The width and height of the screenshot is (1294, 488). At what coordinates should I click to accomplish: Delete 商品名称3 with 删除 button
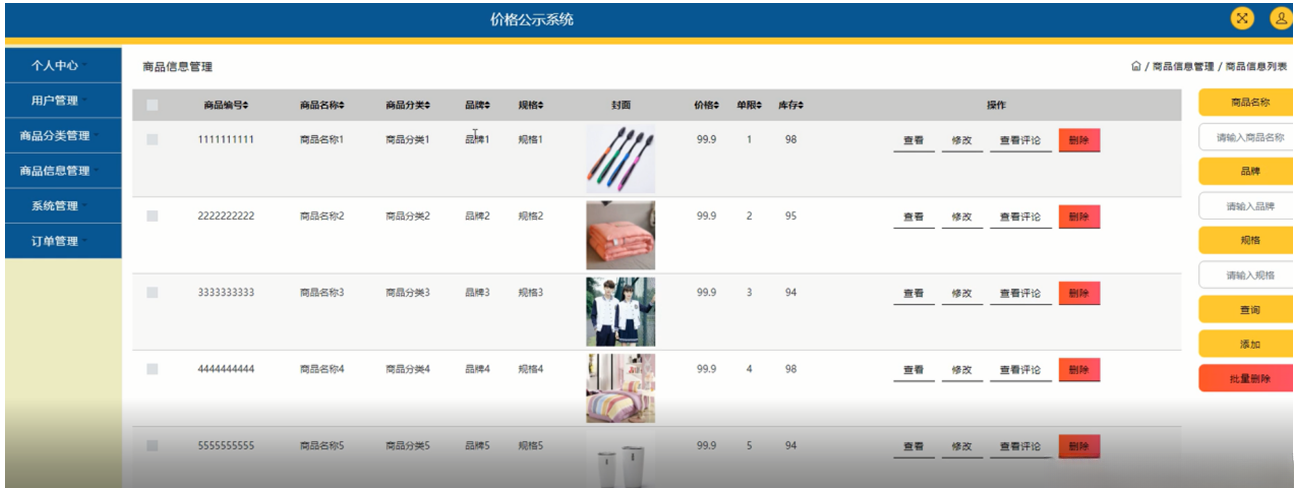(1079, 293)
